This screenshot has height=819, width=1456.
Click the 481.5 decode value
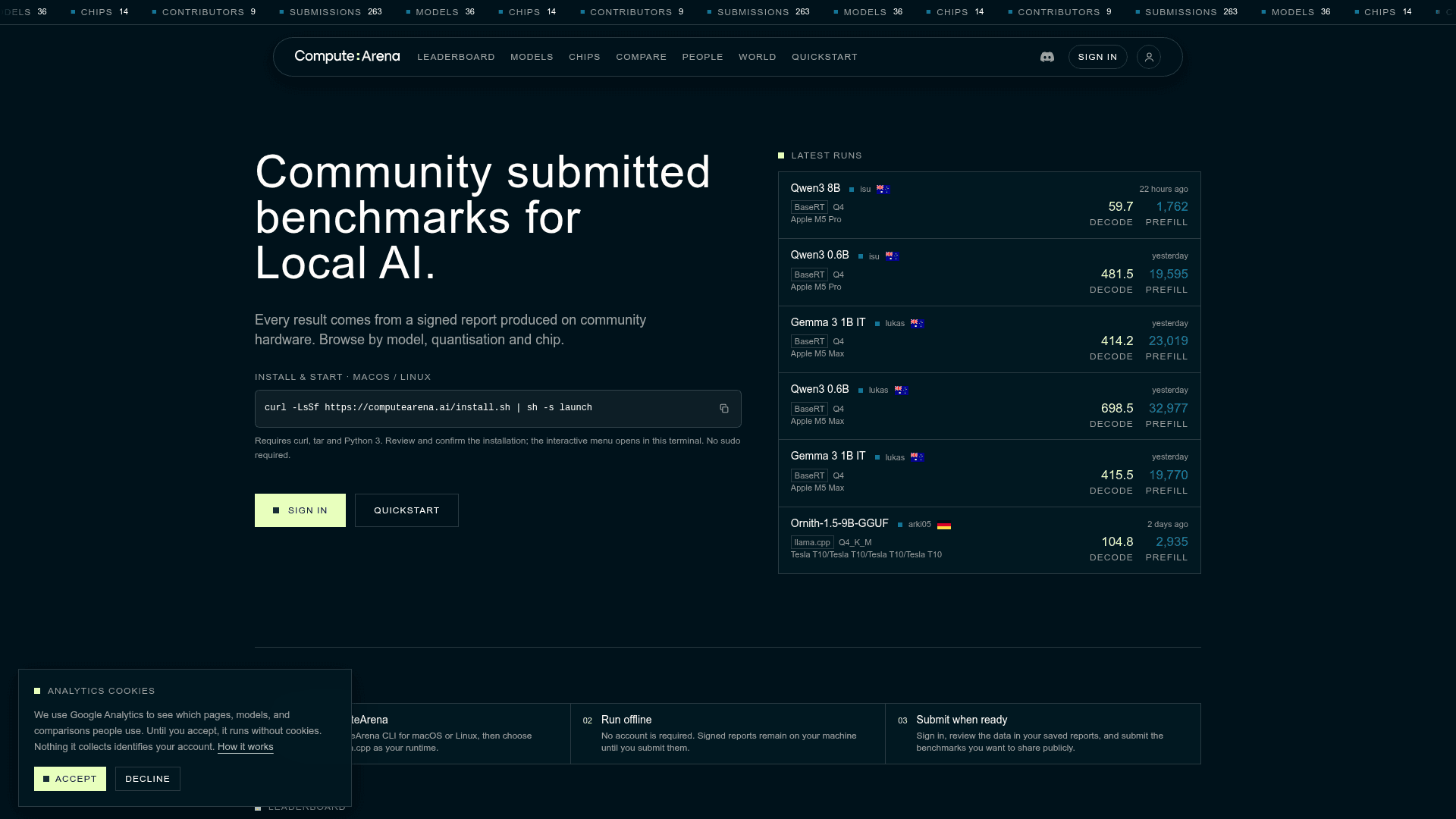(1117, 275)
